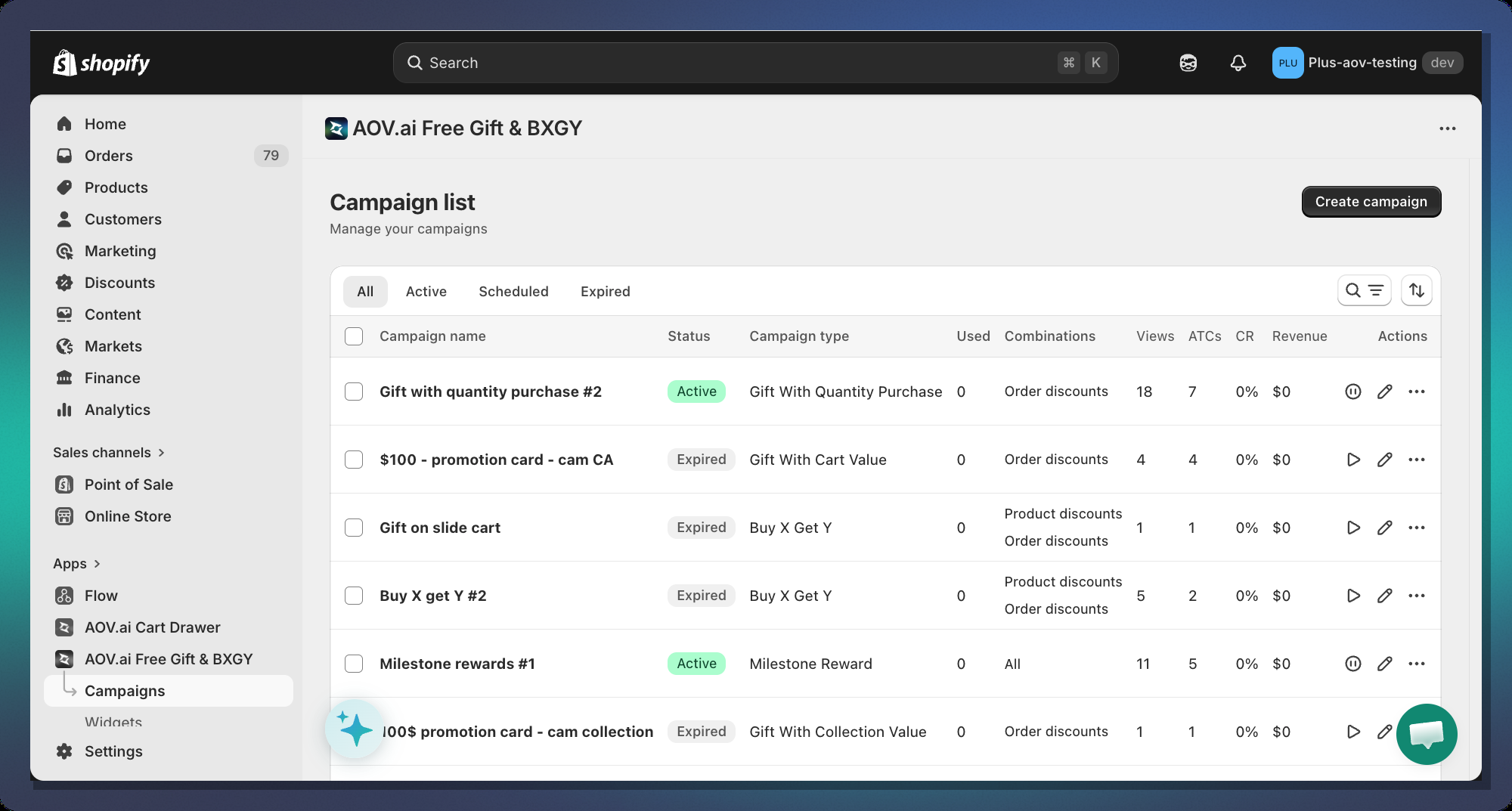Click the Create campaign button

pyautogui.click(x=1371, y=202)
